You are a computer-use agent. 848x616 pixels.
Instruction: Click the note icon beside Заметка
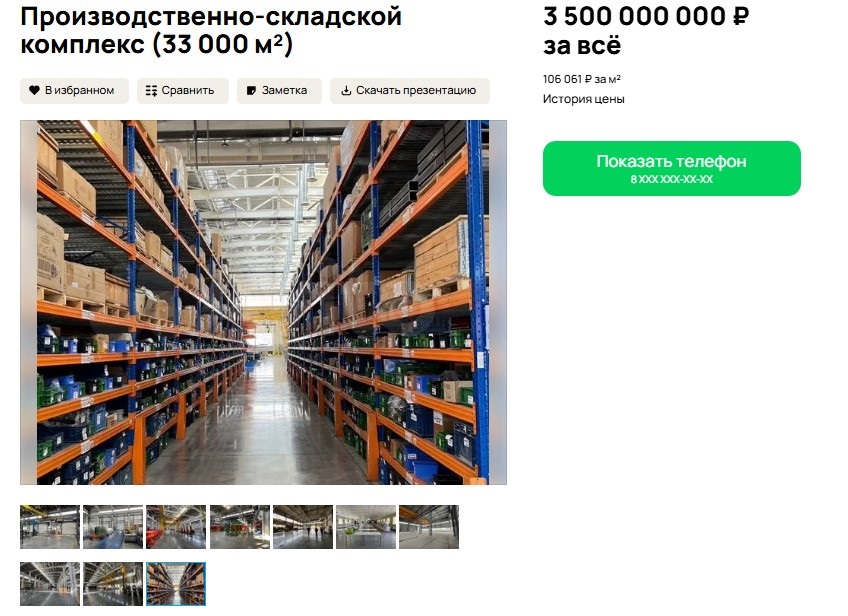tap(251, 90)
